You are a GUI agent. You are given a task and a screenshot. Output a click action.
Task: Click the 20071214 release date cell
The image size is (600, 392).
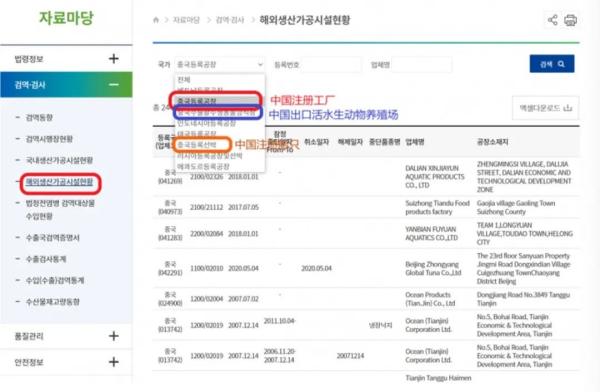coord(350,356)
